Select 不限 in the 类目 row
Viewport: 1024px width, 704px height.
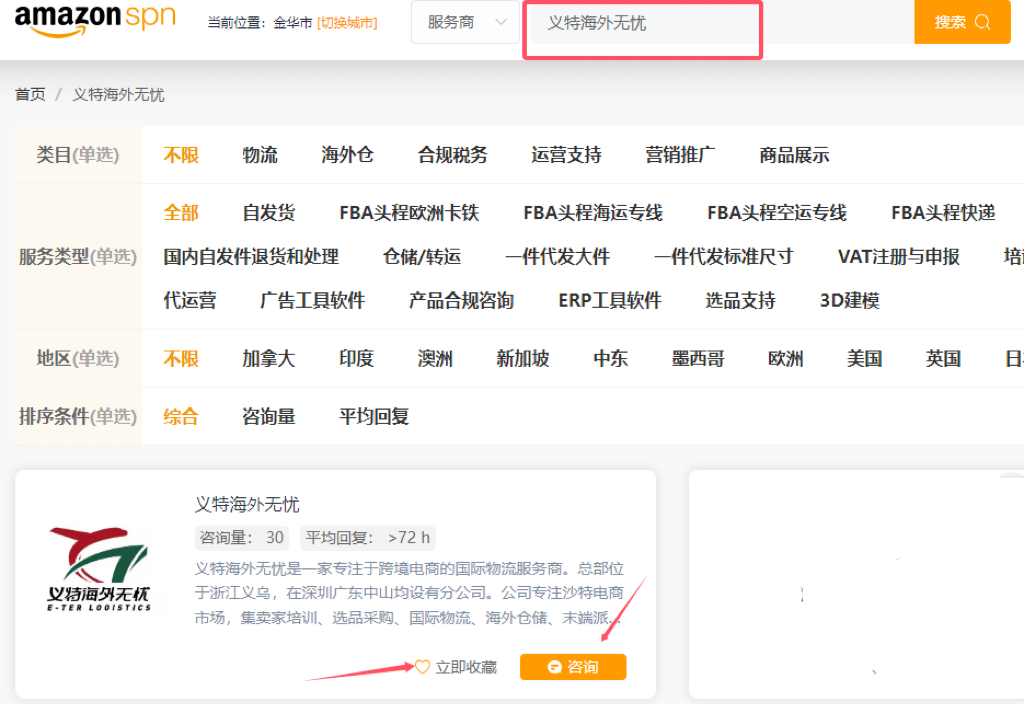181,155
